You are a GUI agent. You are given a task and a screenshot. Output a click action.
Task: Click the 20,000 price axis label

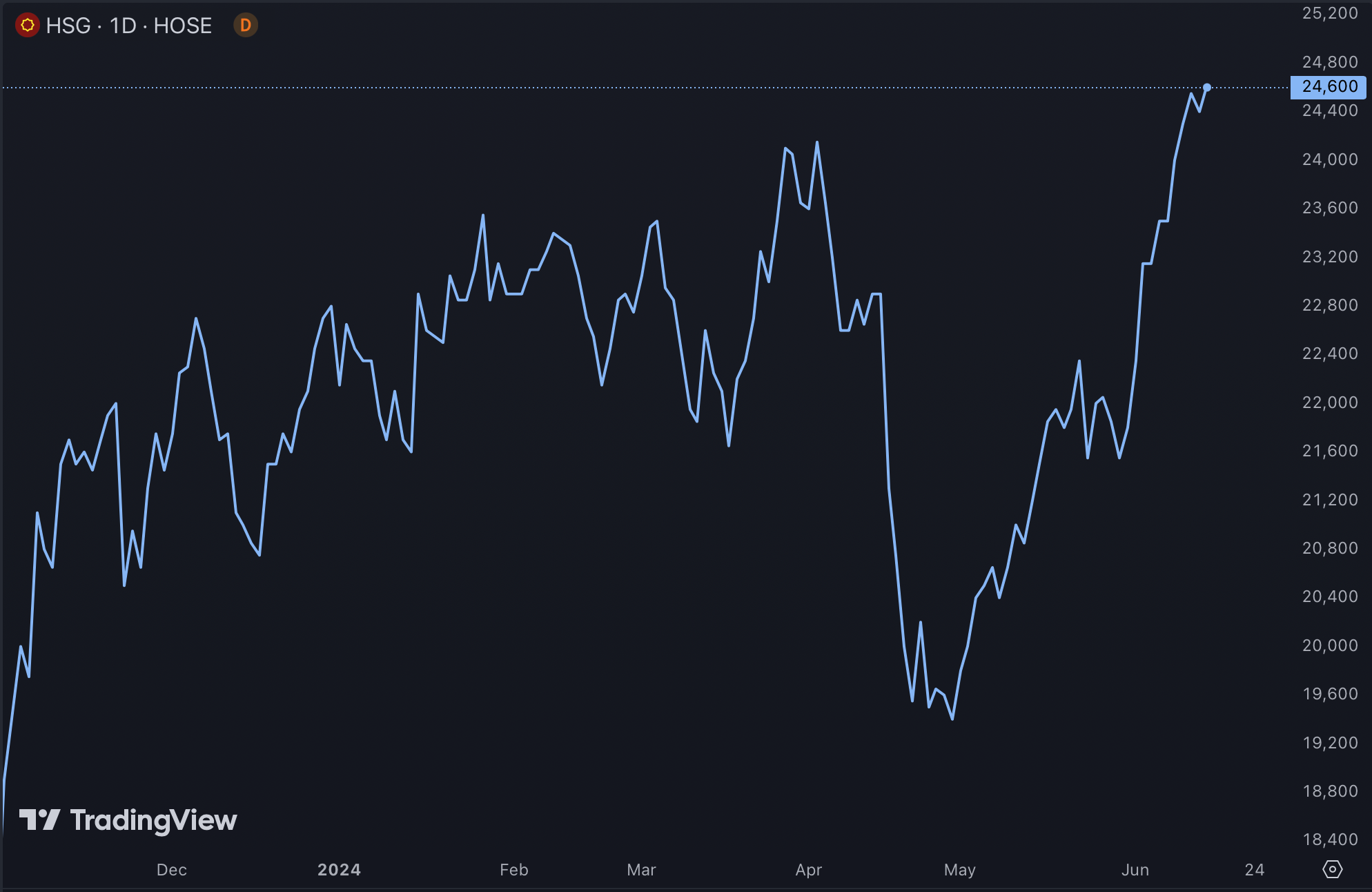[1329, 646]
